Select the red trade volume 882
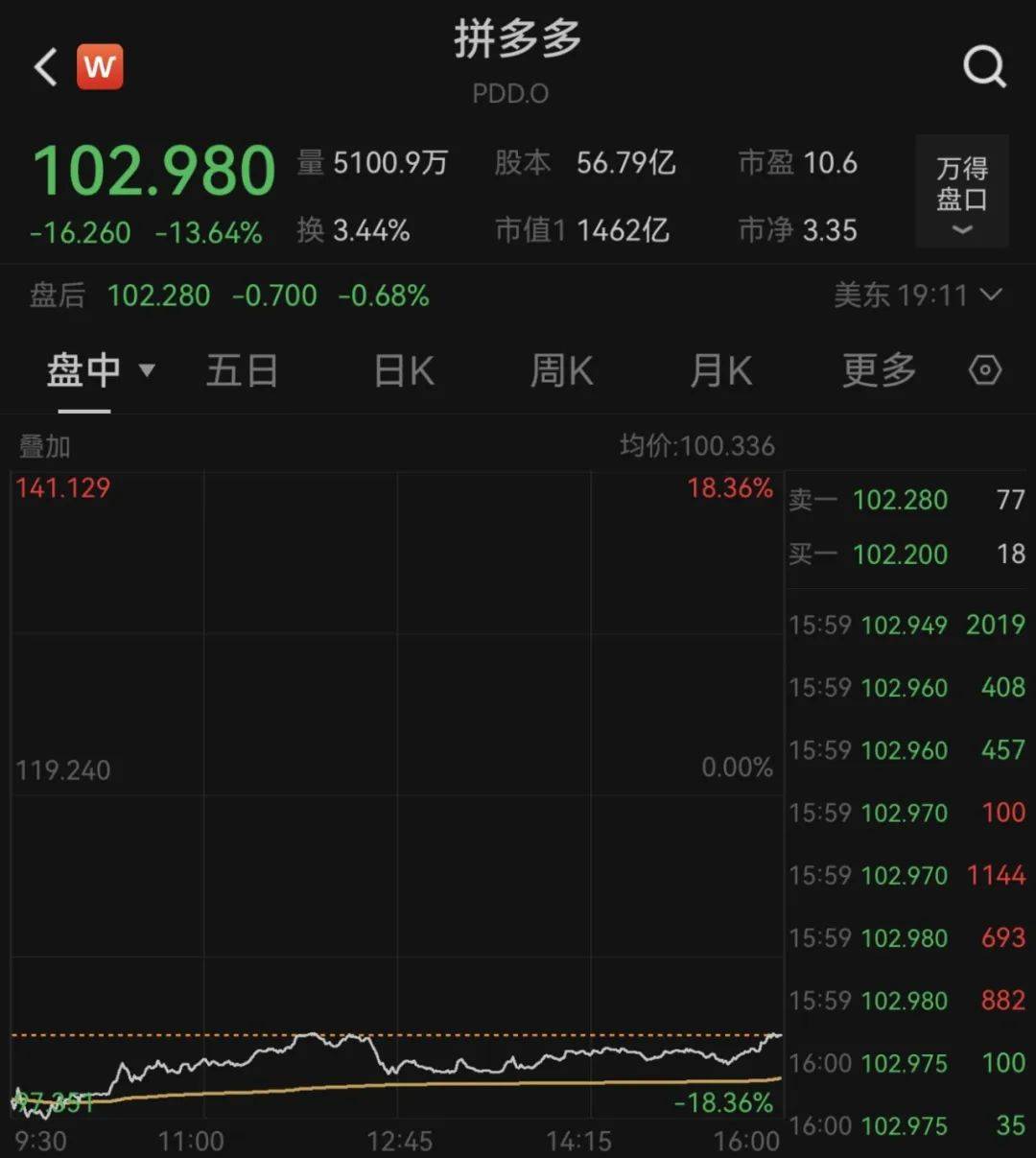The width and height of the screenshot is (1036, 1158). click(x=1003, y=1001)
